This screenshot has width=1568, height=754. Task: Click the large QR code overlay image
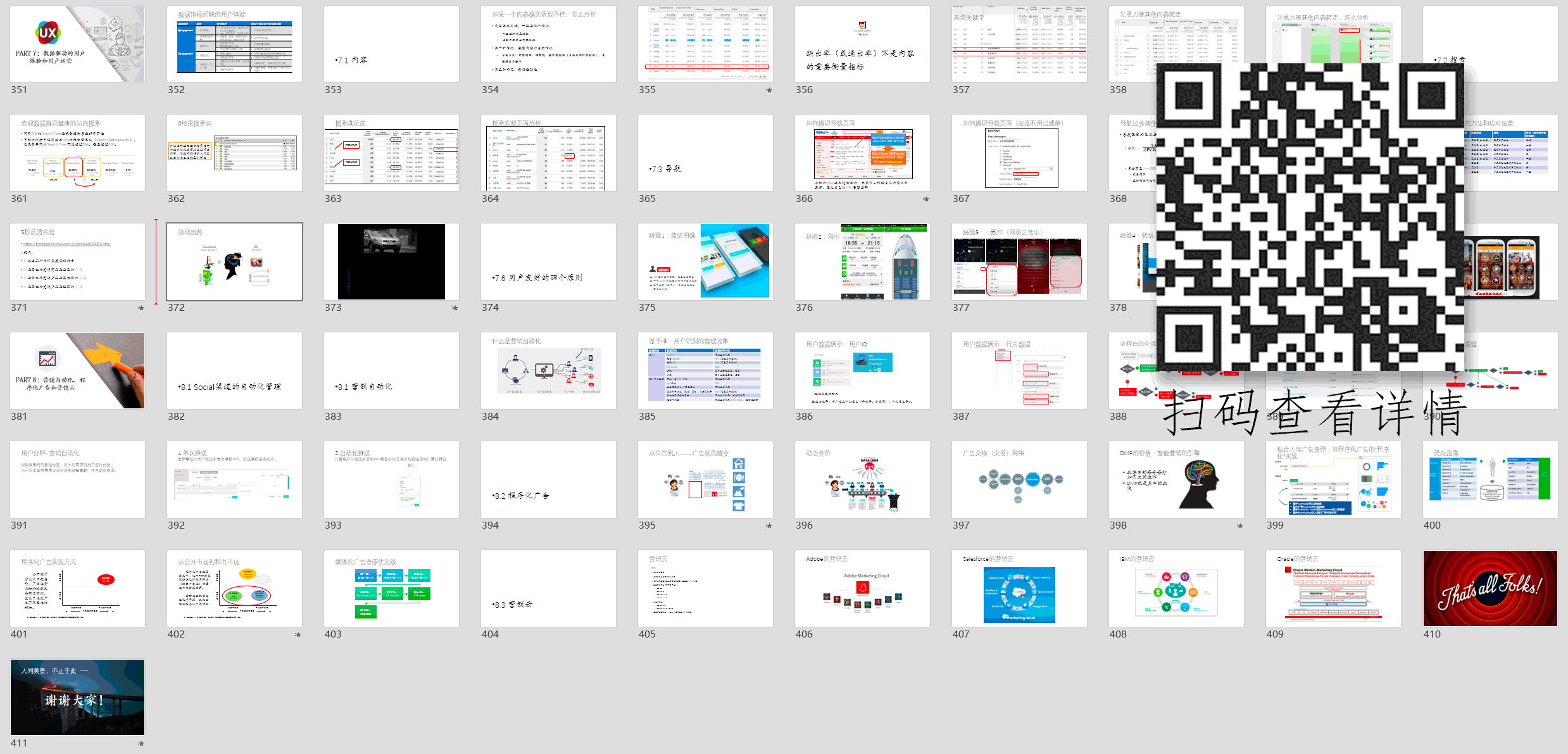pos(1309,217)
